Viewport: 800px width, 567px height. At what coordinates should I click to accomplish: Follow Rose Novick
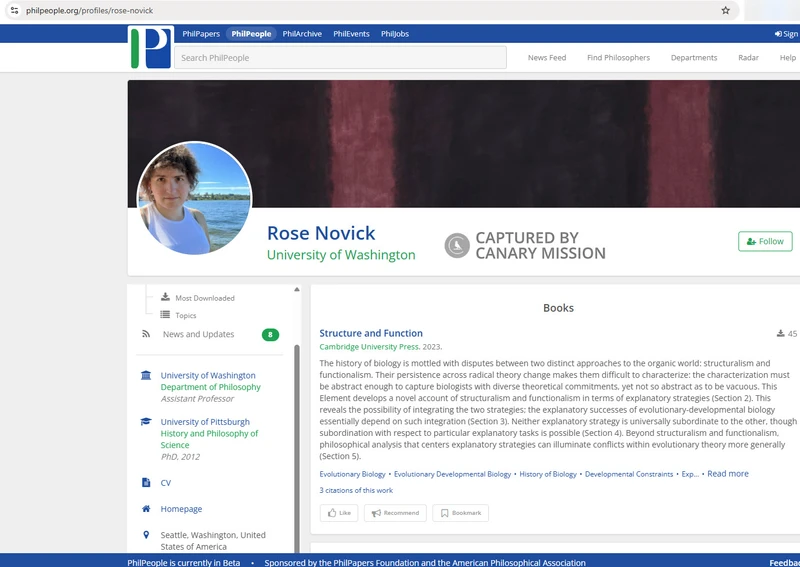point(765,241)
